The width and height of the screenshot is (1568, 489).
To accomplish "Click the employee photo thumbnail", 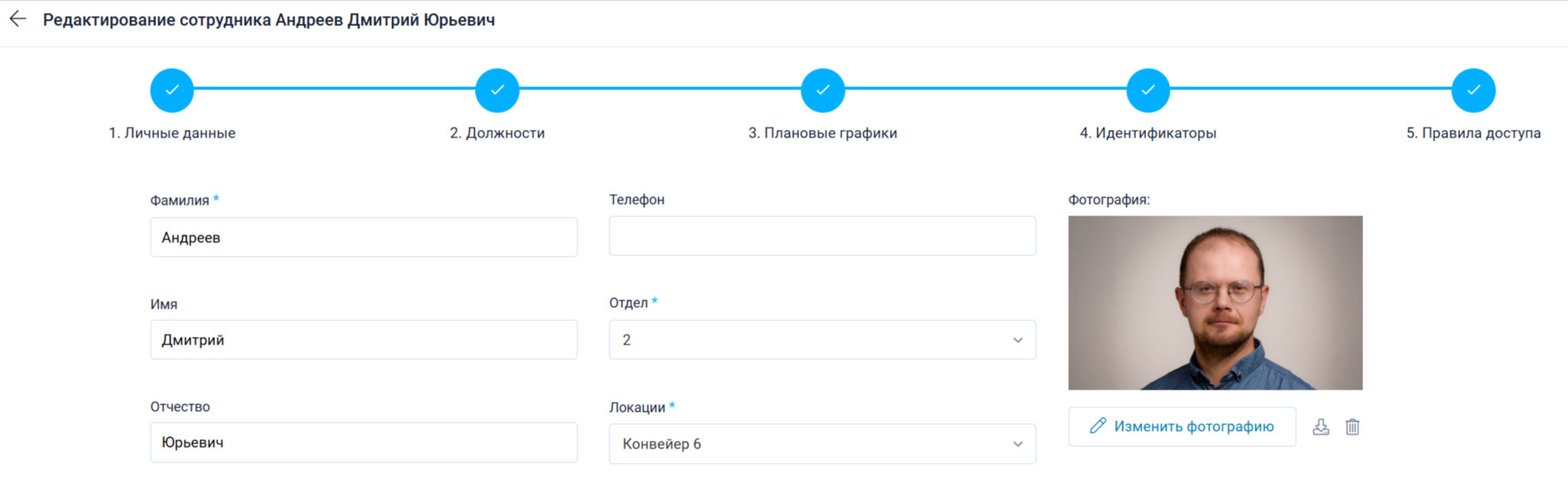I will click(1215, 303).
